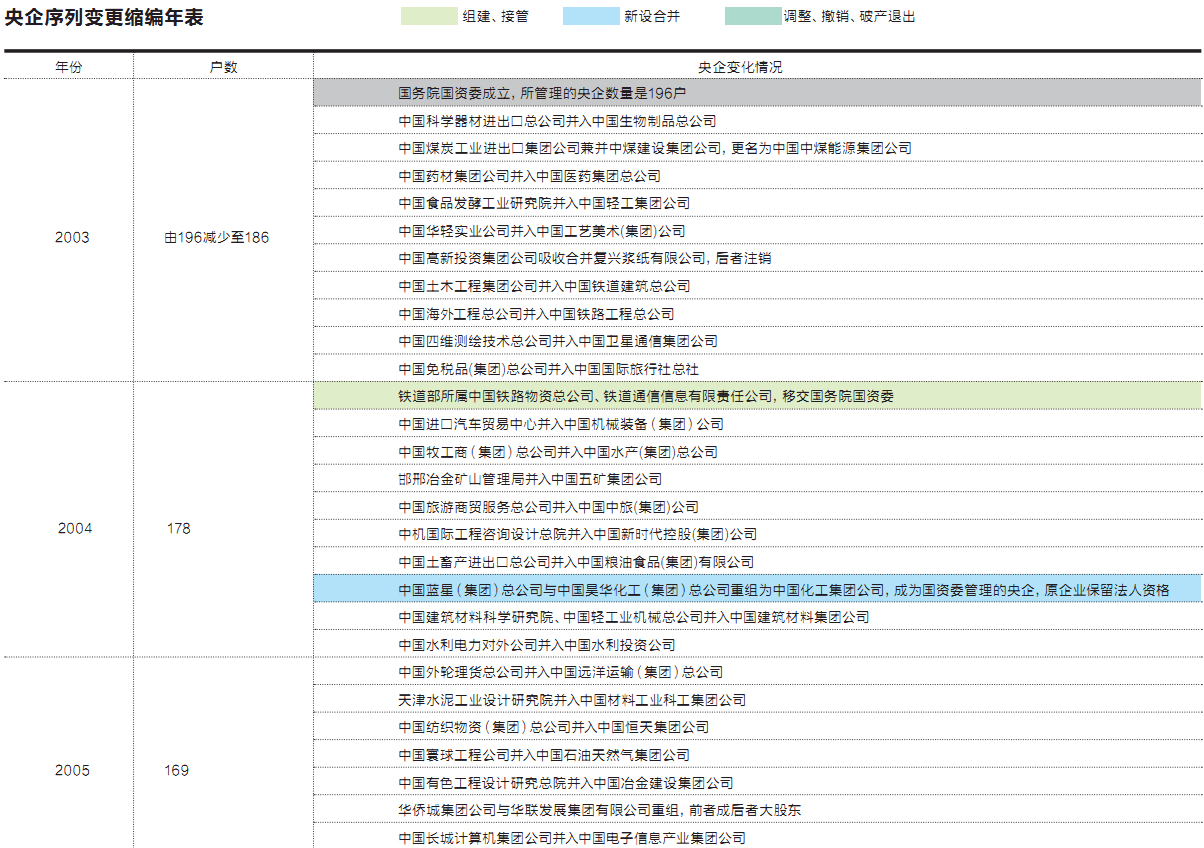The height and width of the screenshot is (848, 1204).
Task: Select row 中国纺织物资(集团)总公司并入中国恒天集团公司
Action: click(757, 727)
